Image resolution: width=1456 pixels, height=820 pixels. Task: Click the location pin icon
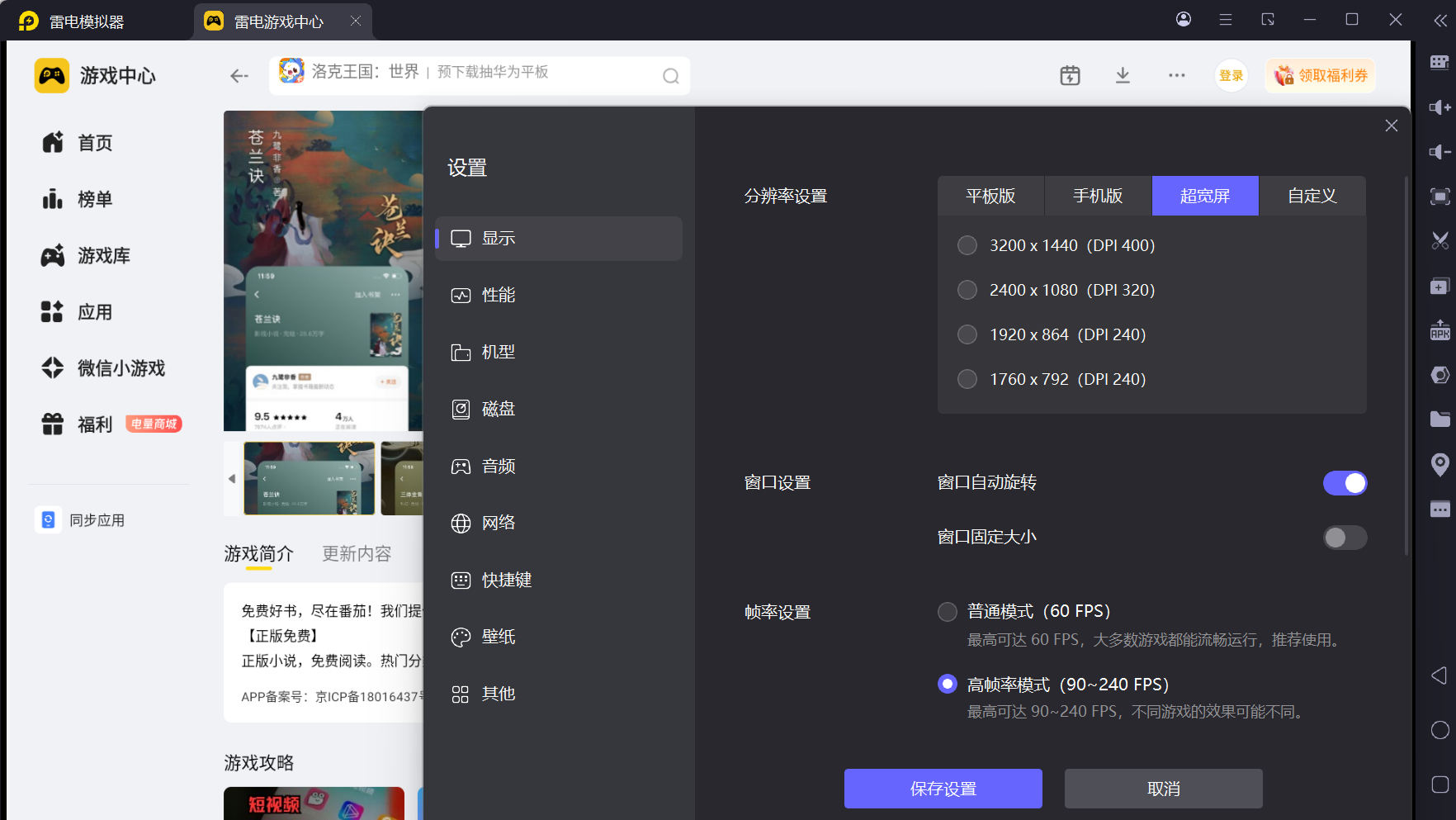tap(1439, 464)
